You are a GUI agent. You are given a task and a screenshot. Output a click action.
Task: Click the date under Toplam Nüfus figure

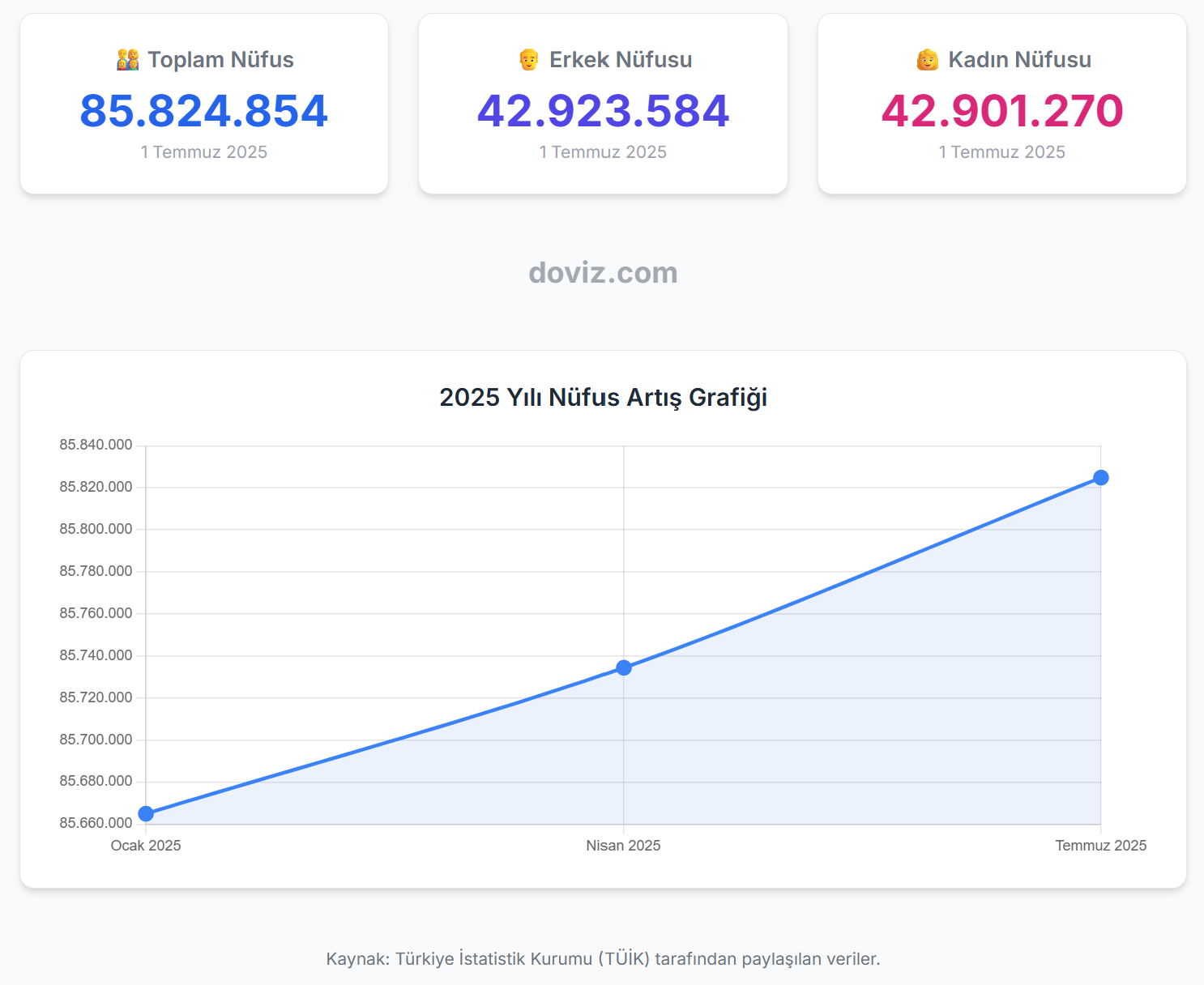coord(203,152)
